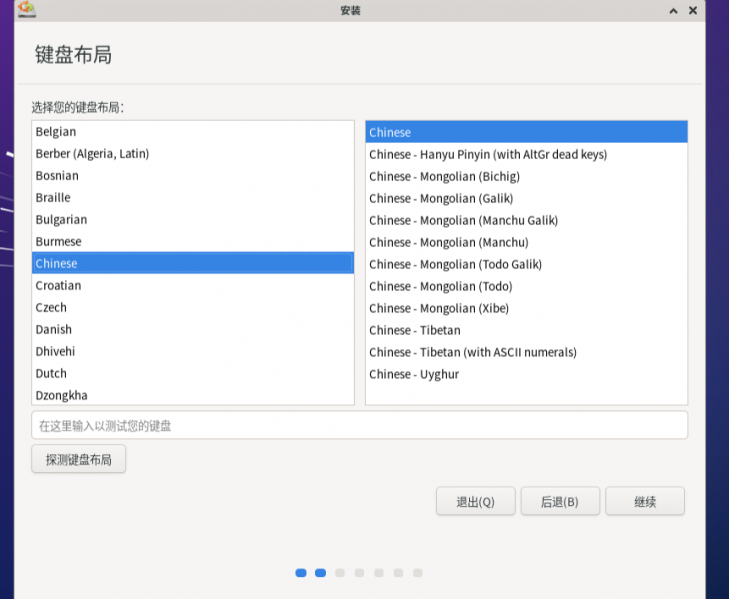Click the installer icon in title bar
Viewport: 729px width, 599px height.
27,10
